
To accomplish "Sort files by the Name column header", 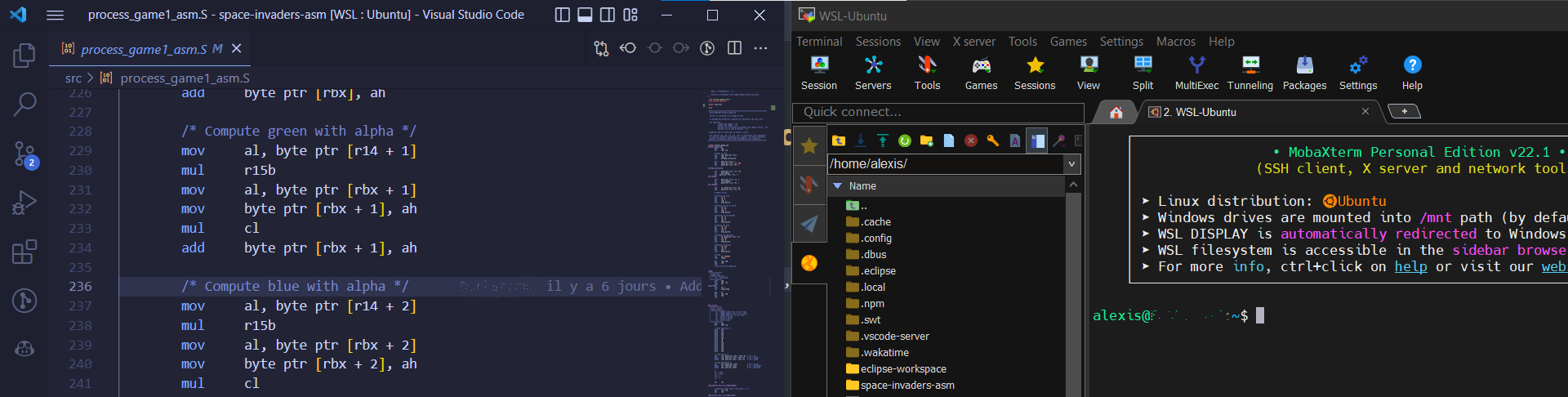I will click(x=947, y=186).
